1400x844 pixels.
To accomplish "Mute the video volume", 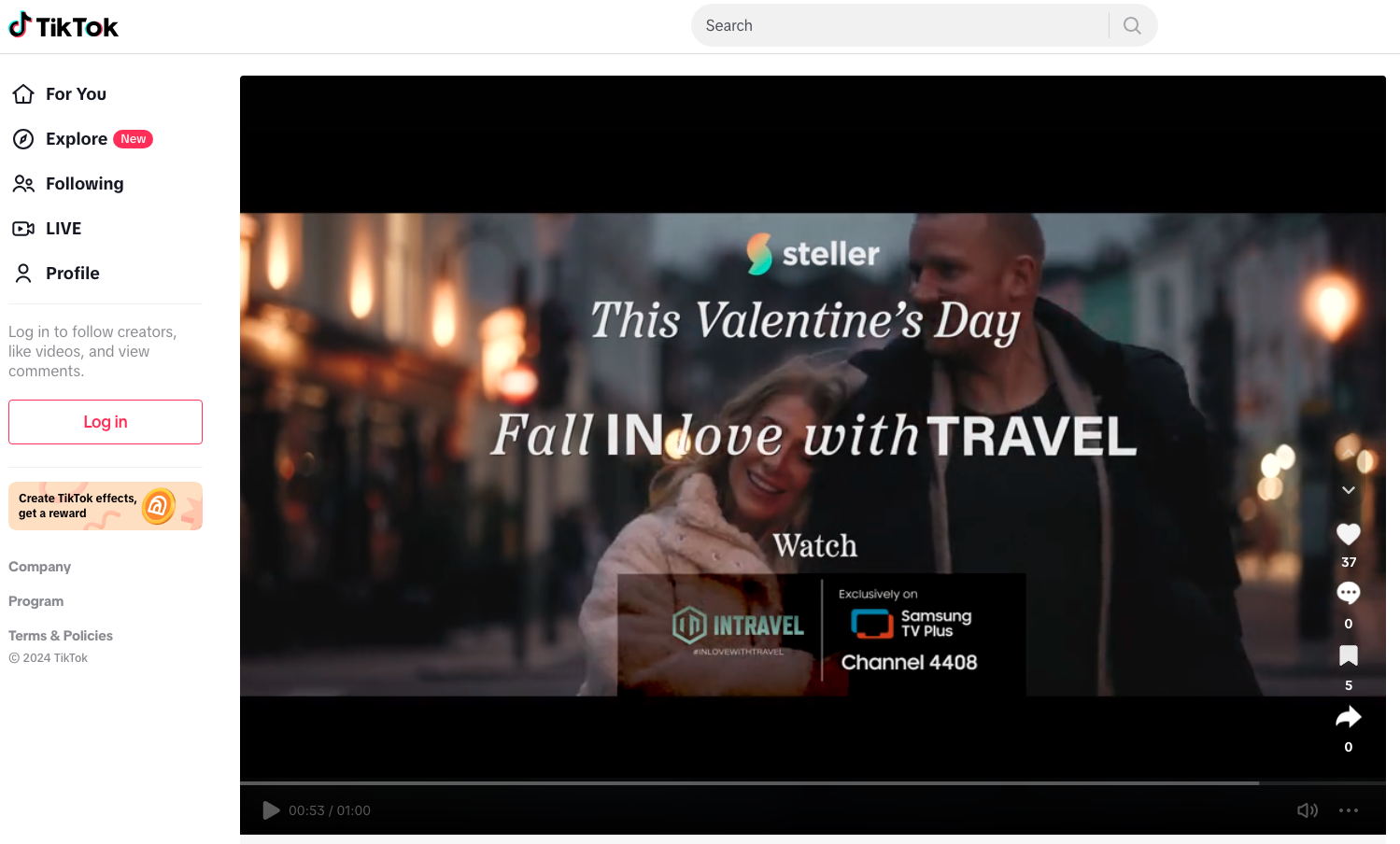I will 1308,810.
